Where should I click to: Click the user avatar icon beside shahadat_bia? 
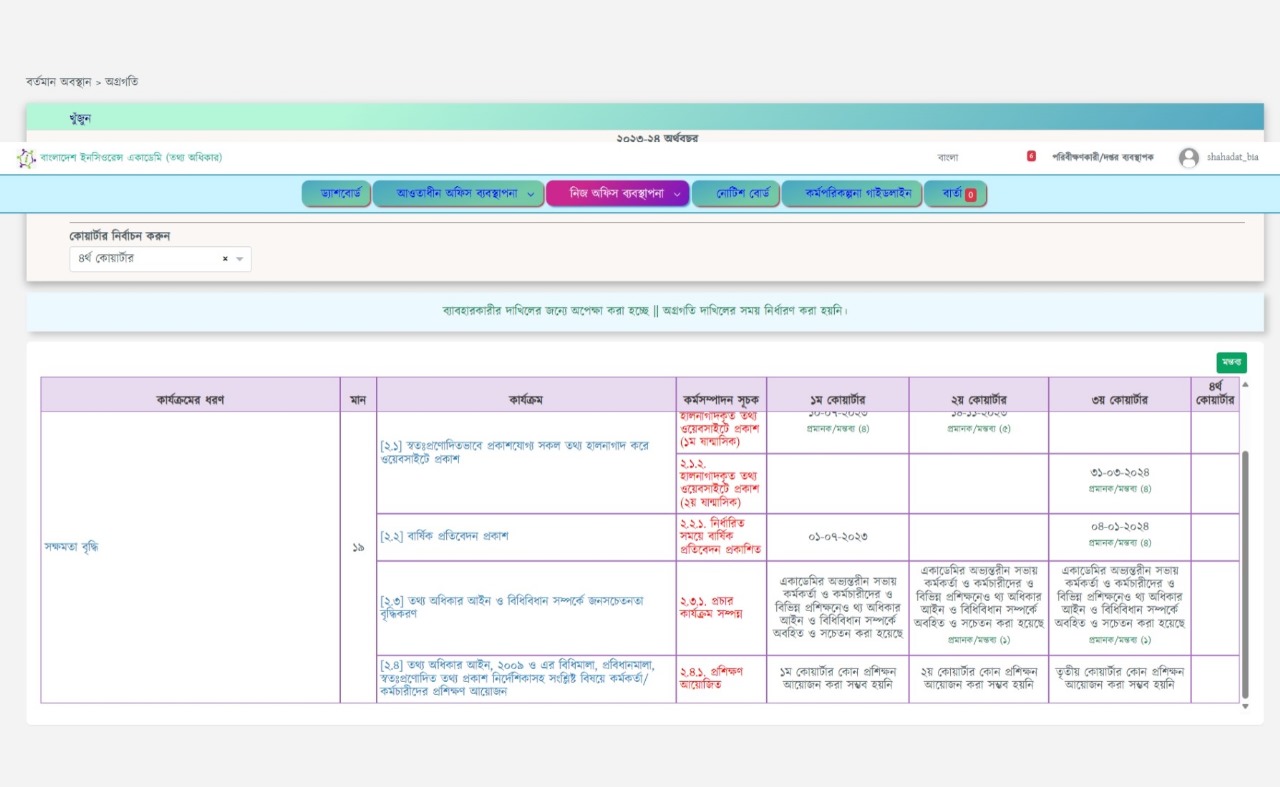(1188, 158)
